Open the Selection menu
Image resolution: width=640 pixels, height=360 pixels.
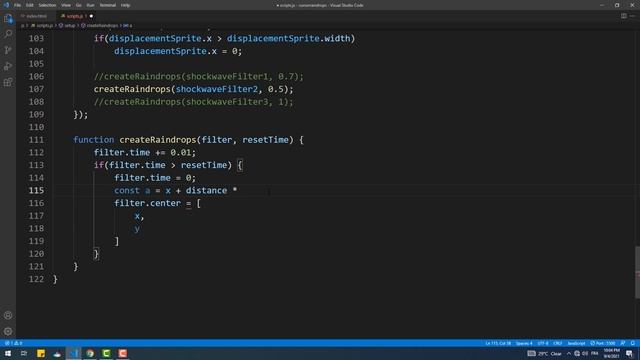coord(47,5)
